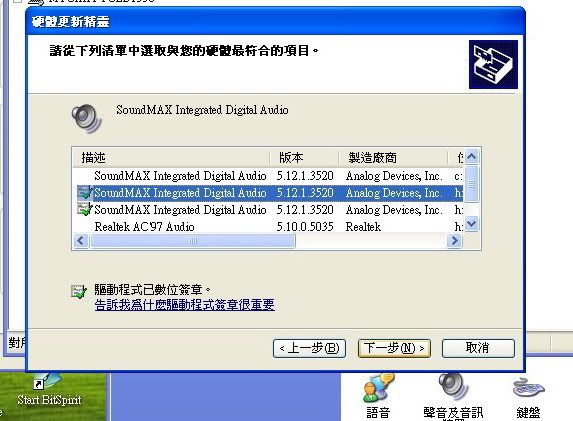Sort by the 描述 column header
This screenshot has height=421, width=573.
[171, 158]
